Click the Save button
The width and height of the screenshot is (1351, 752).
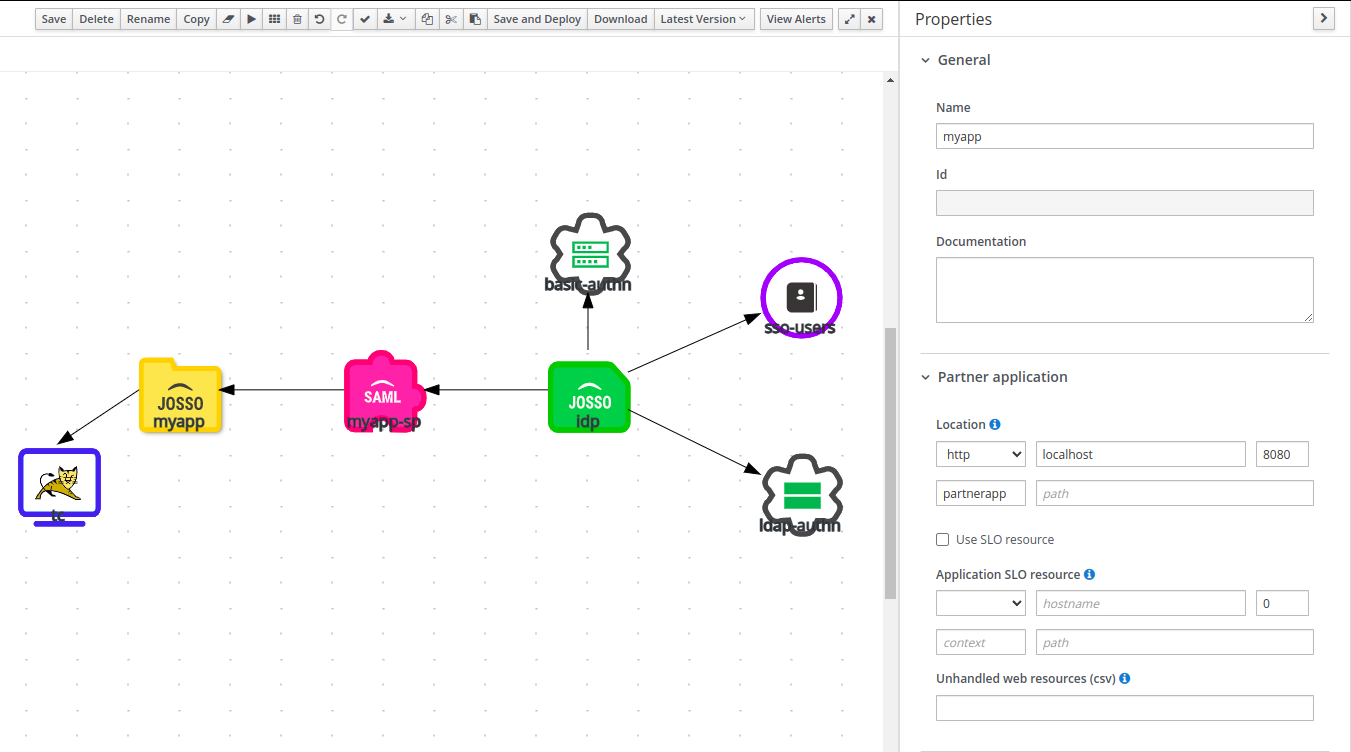click(54, 19)
